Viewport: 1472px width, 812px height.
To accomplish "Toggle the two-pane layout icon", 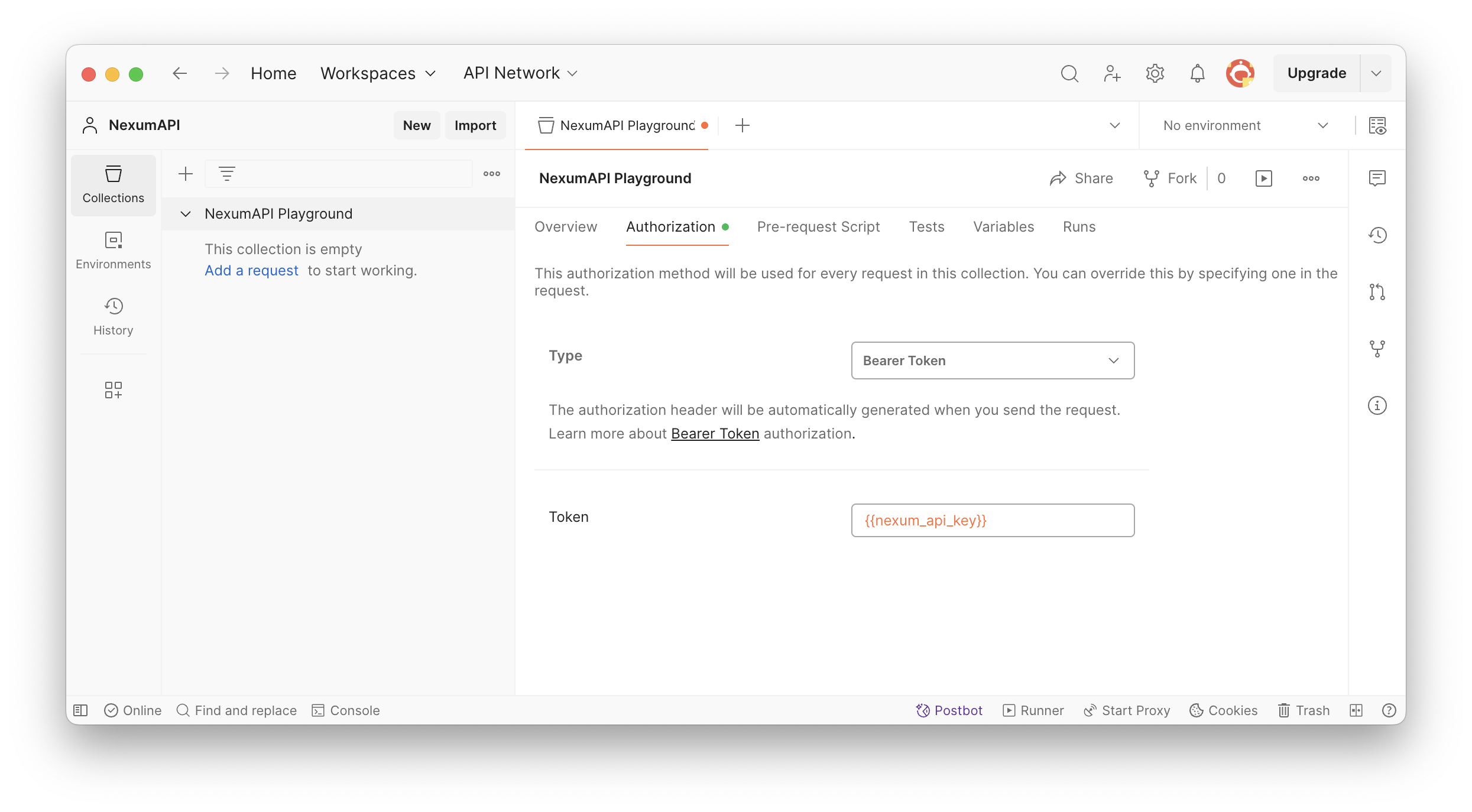I will click(x=1356, y=710).
